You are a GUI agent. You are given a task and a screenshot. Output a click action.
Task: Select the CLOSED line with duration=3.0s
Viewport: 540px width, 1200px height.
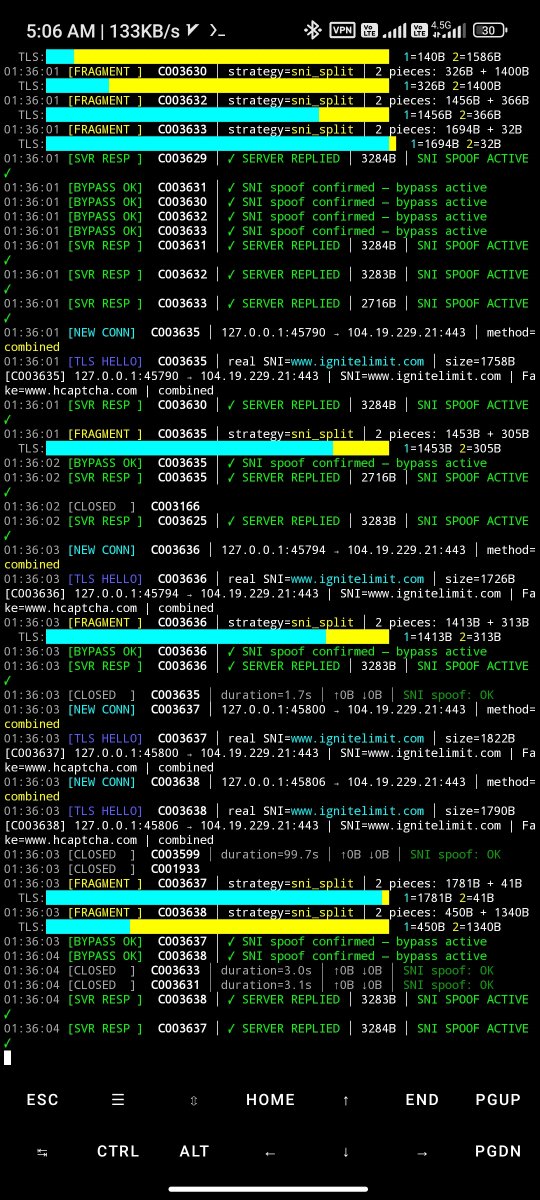(x=249, y=971)
